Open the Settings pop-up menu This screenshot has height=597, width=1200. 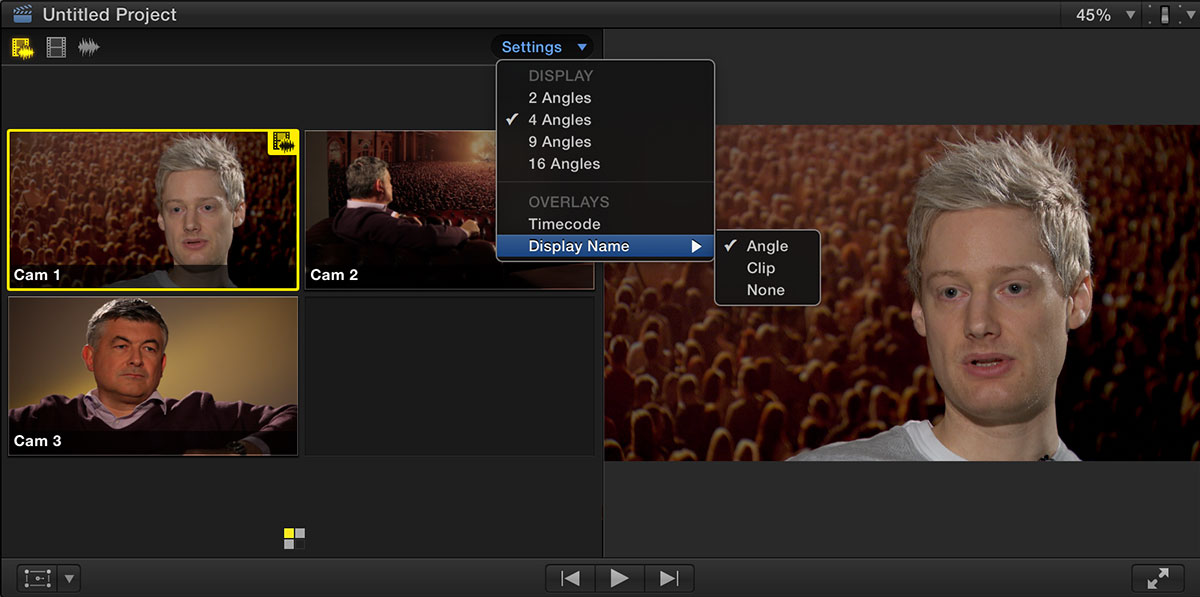tap(543, 47)
